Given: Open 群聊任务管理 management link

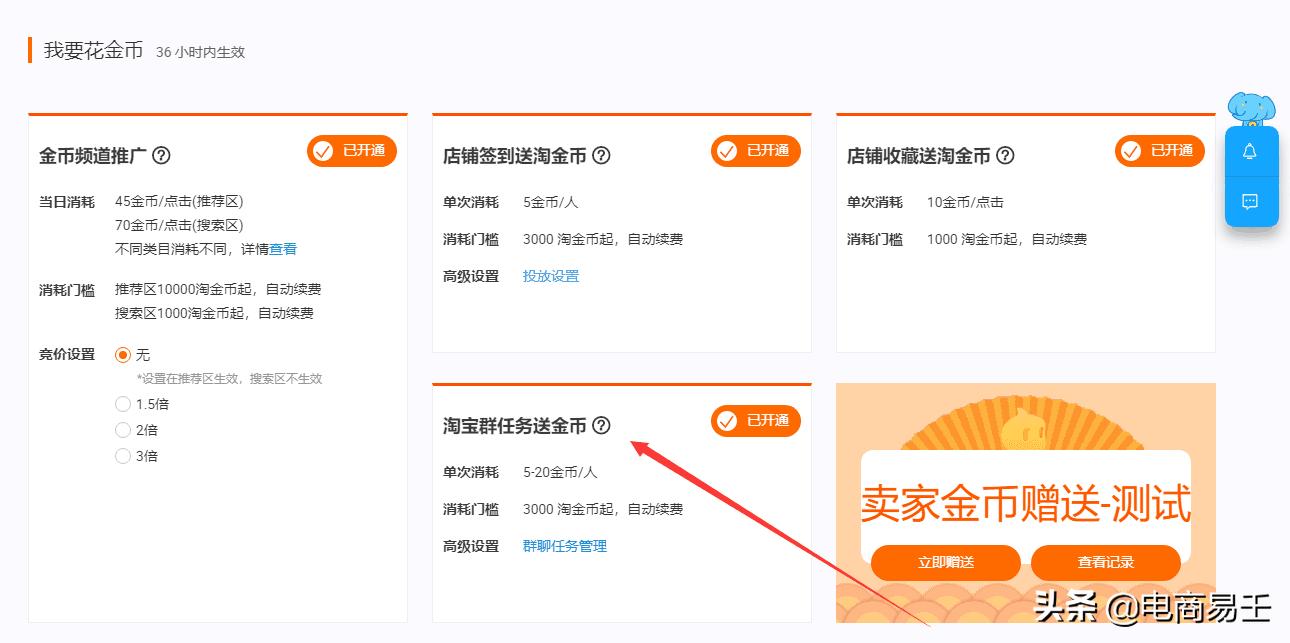Looking at the screenshot, I should pyautogui.click(x=565, y=546).
